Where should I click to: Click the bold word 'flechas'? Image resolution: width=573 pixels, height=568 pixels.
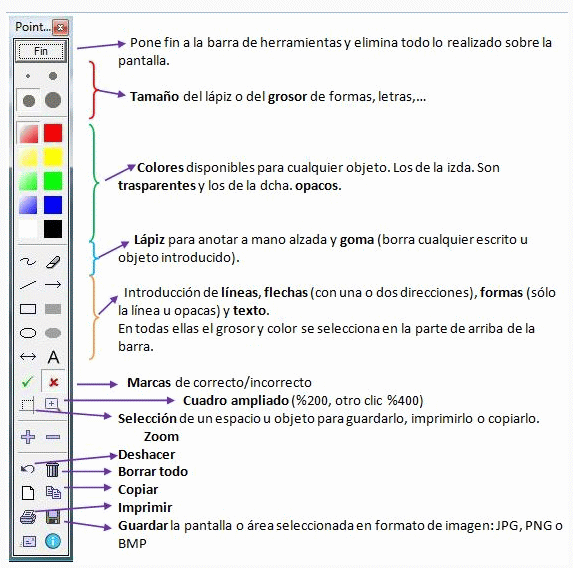click(x=286, y=293)
